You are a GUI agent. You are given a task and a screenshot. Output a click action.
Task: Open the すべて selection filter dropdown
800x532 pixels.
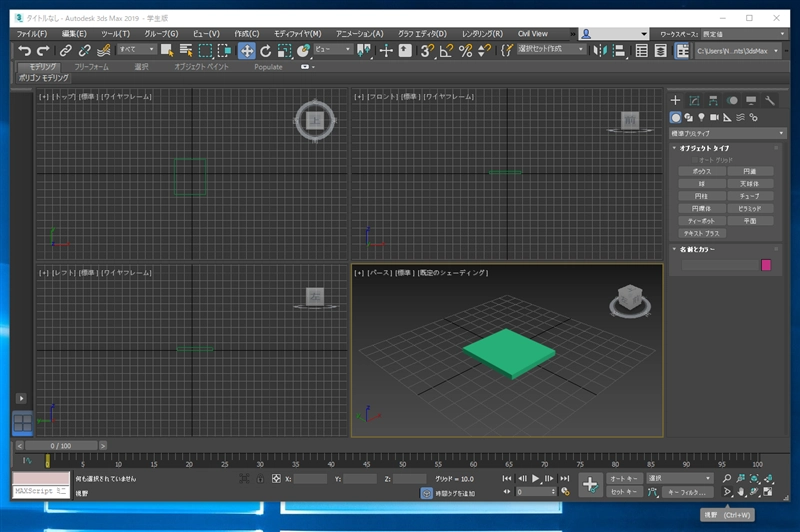136,49
